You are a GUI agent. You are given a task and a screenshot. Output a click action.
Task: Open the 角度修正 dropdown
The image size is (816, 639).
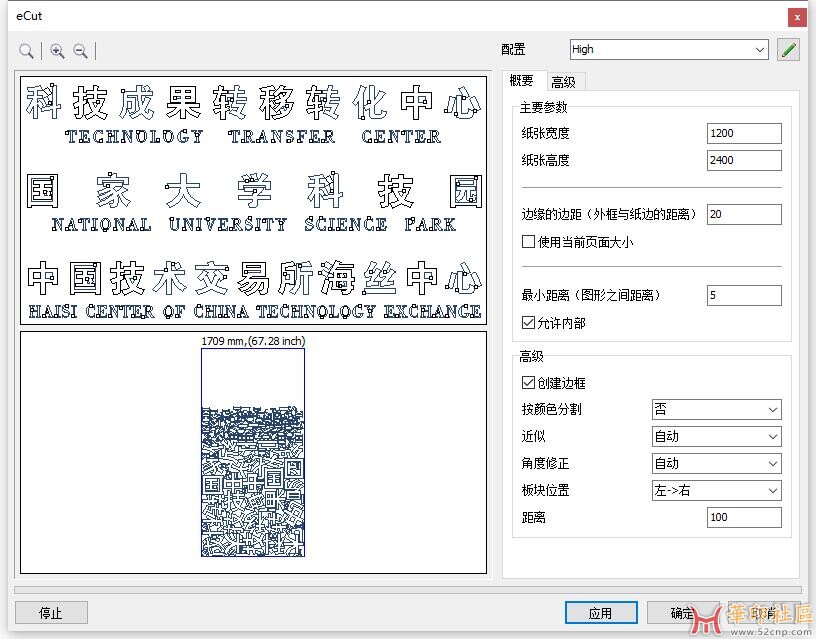pos(717,464)
